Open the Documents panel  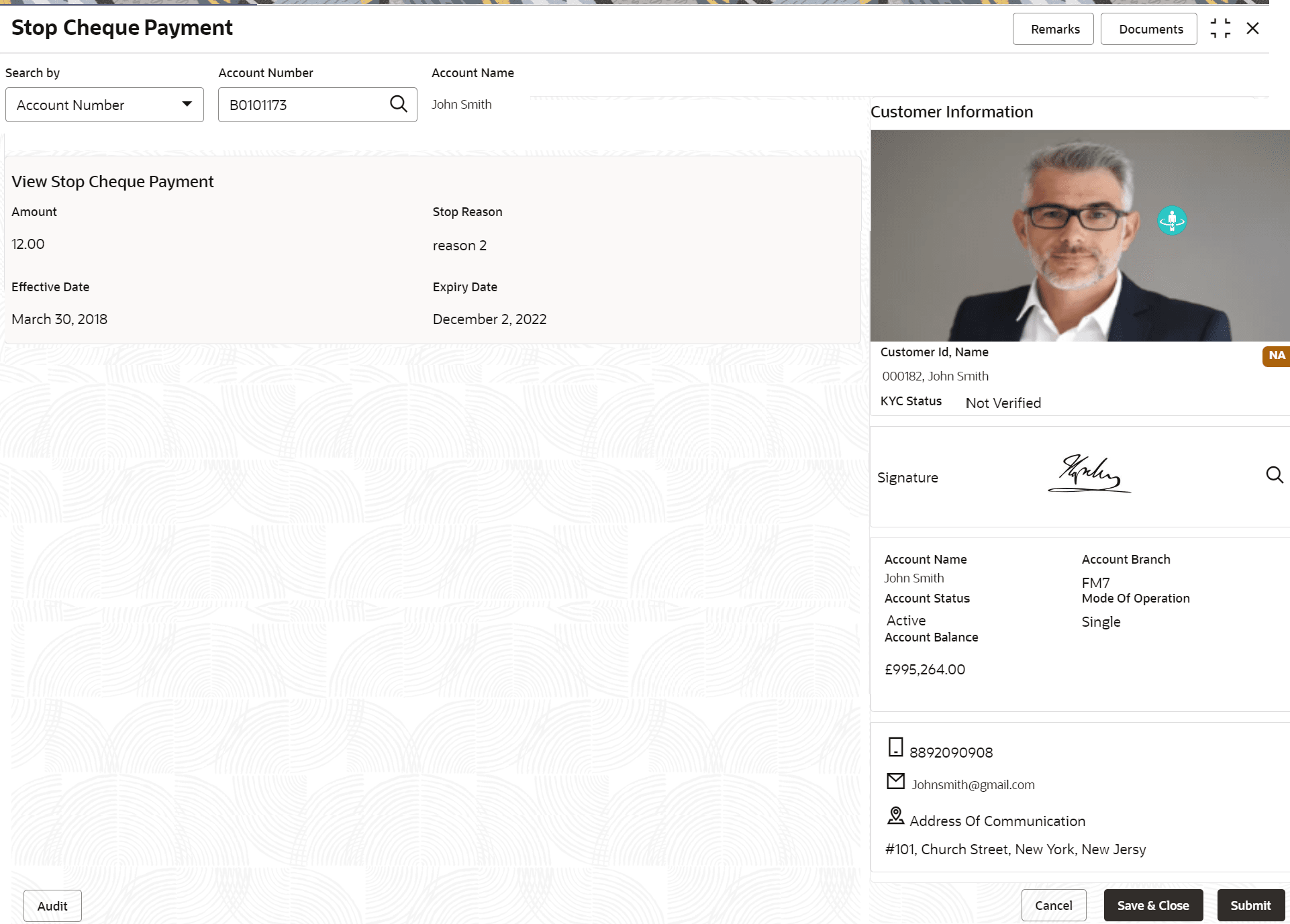point(1150,29)
